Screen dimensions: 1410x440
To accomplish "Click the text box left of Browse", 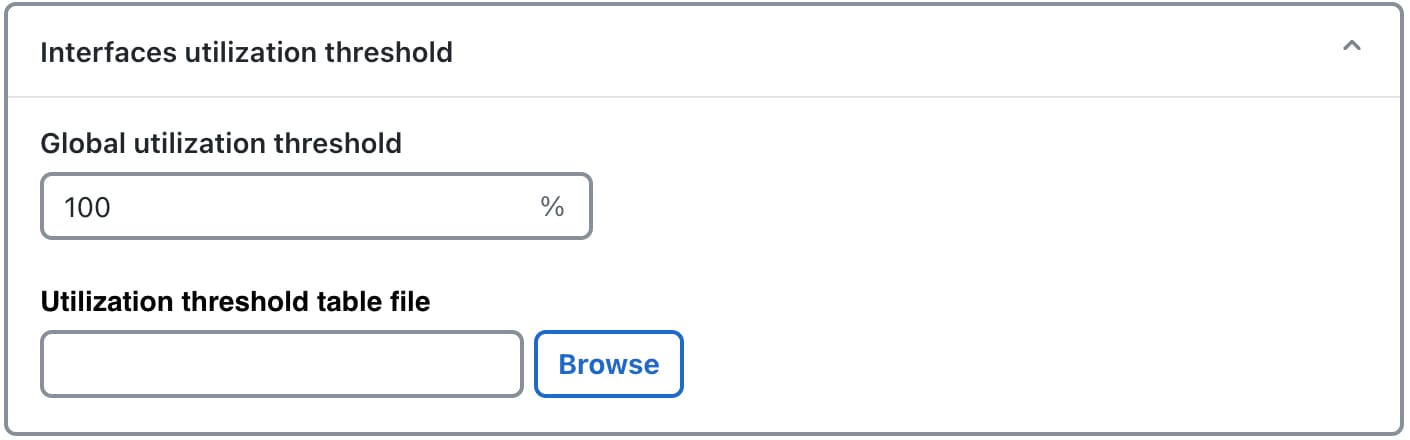I will click(x=281, y=364).
